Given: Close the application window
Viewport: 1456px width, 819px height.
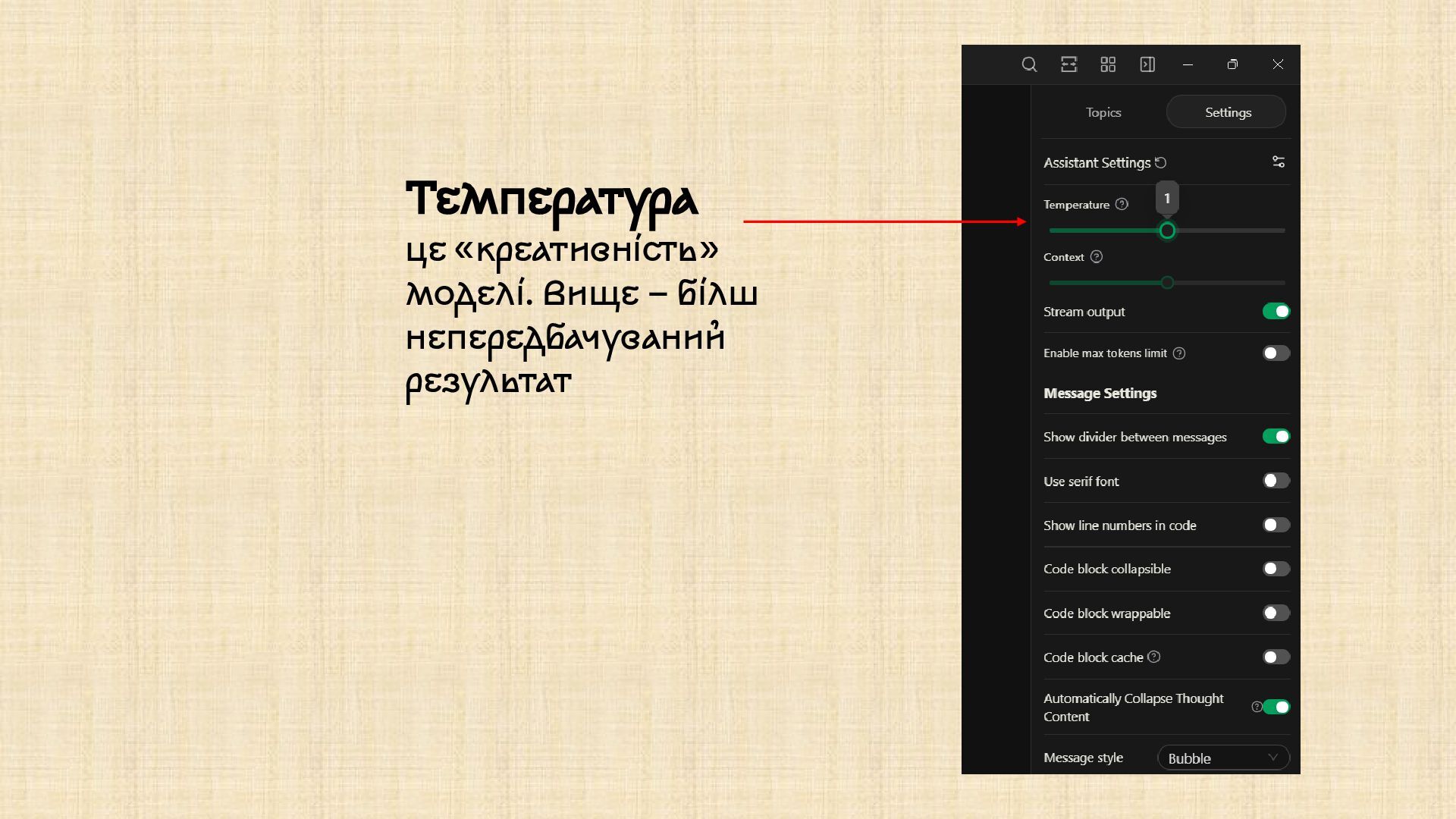Looking at the screenshot, I should pyautogui.click(x=1278, y=64).
